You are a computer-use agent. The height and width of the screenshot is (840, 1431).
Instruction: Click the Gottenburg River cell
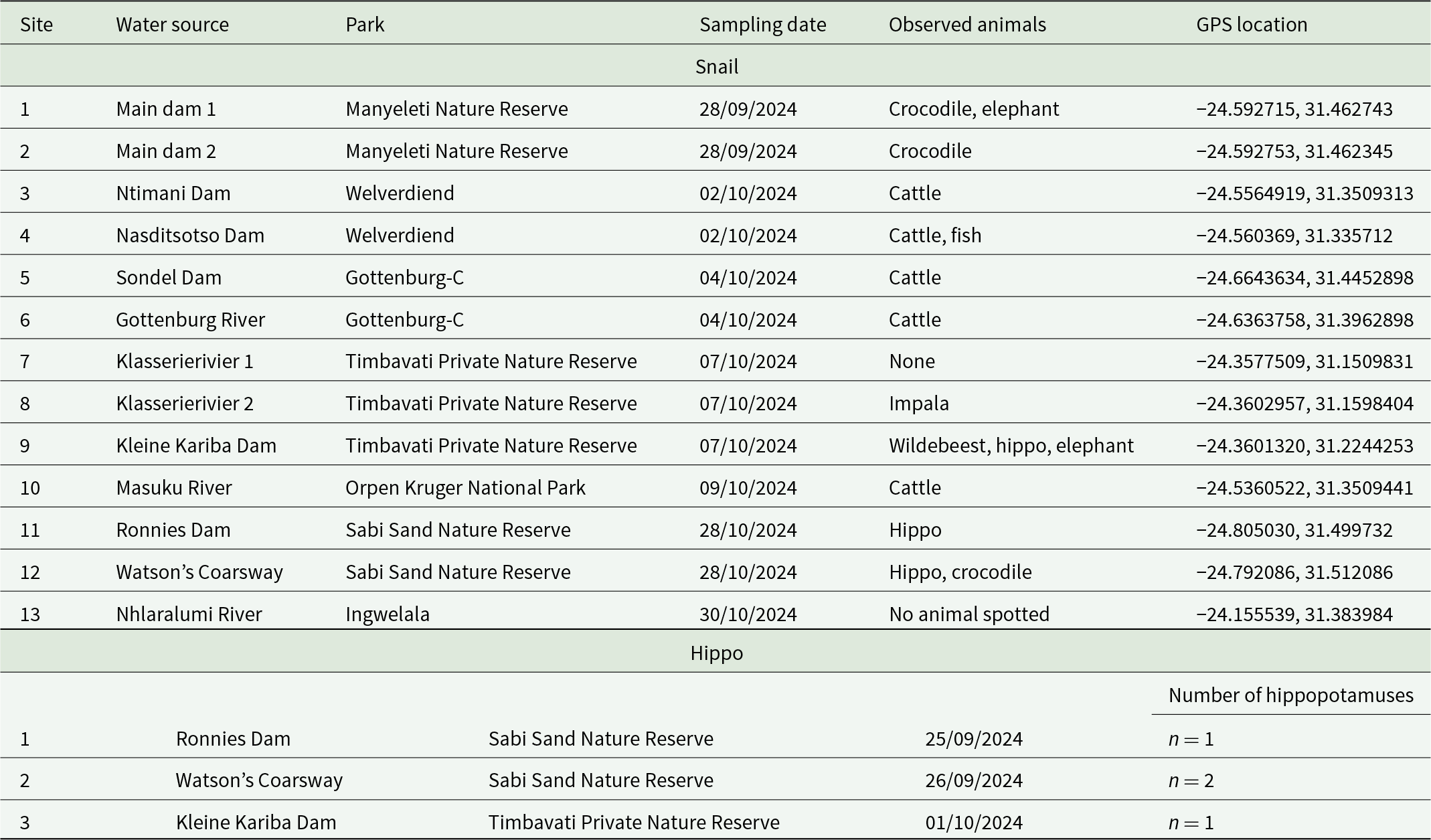(190, 320)
